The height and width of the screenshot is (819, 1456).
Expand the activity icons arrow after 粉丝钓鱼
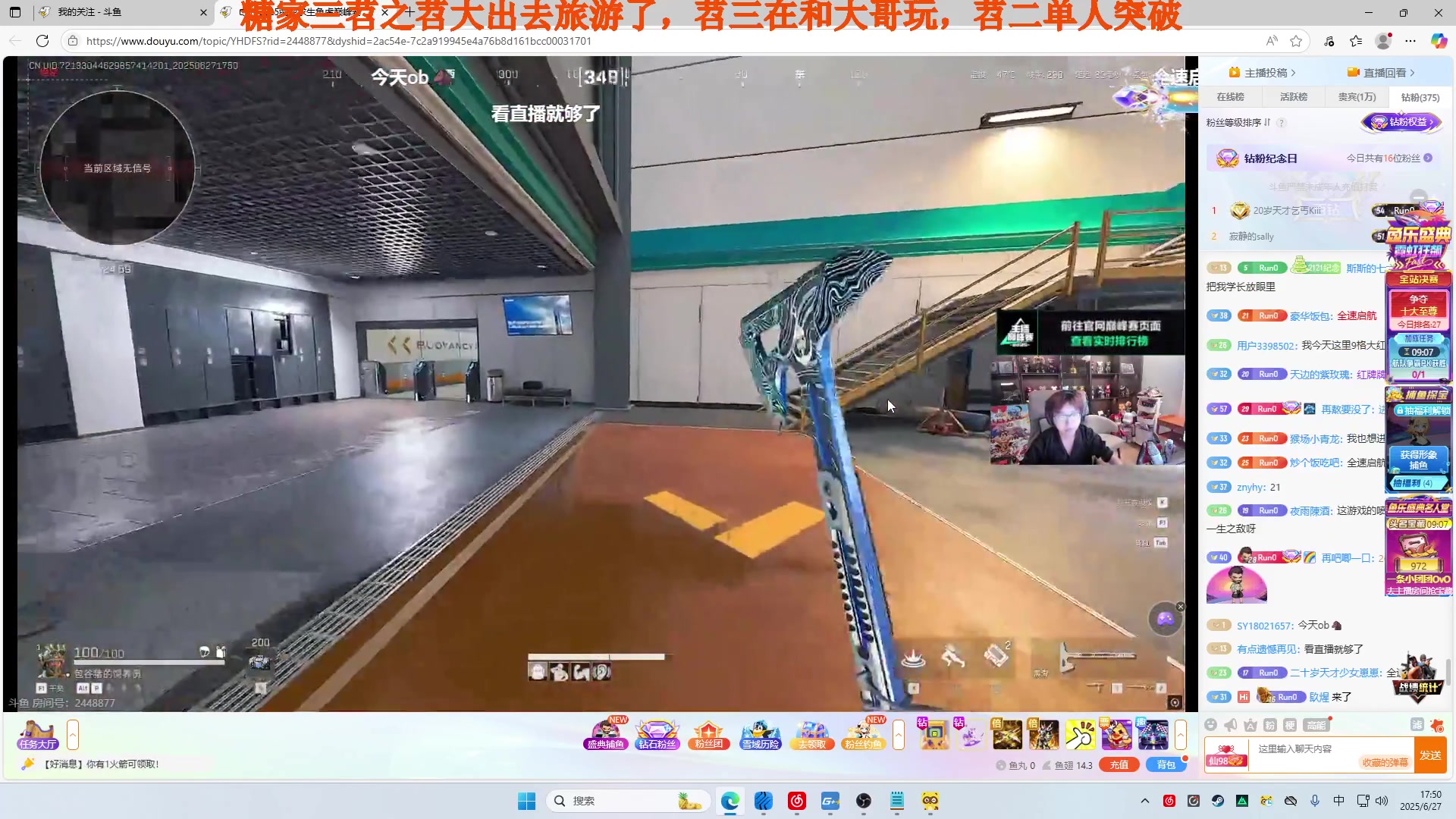coord(899,734)
